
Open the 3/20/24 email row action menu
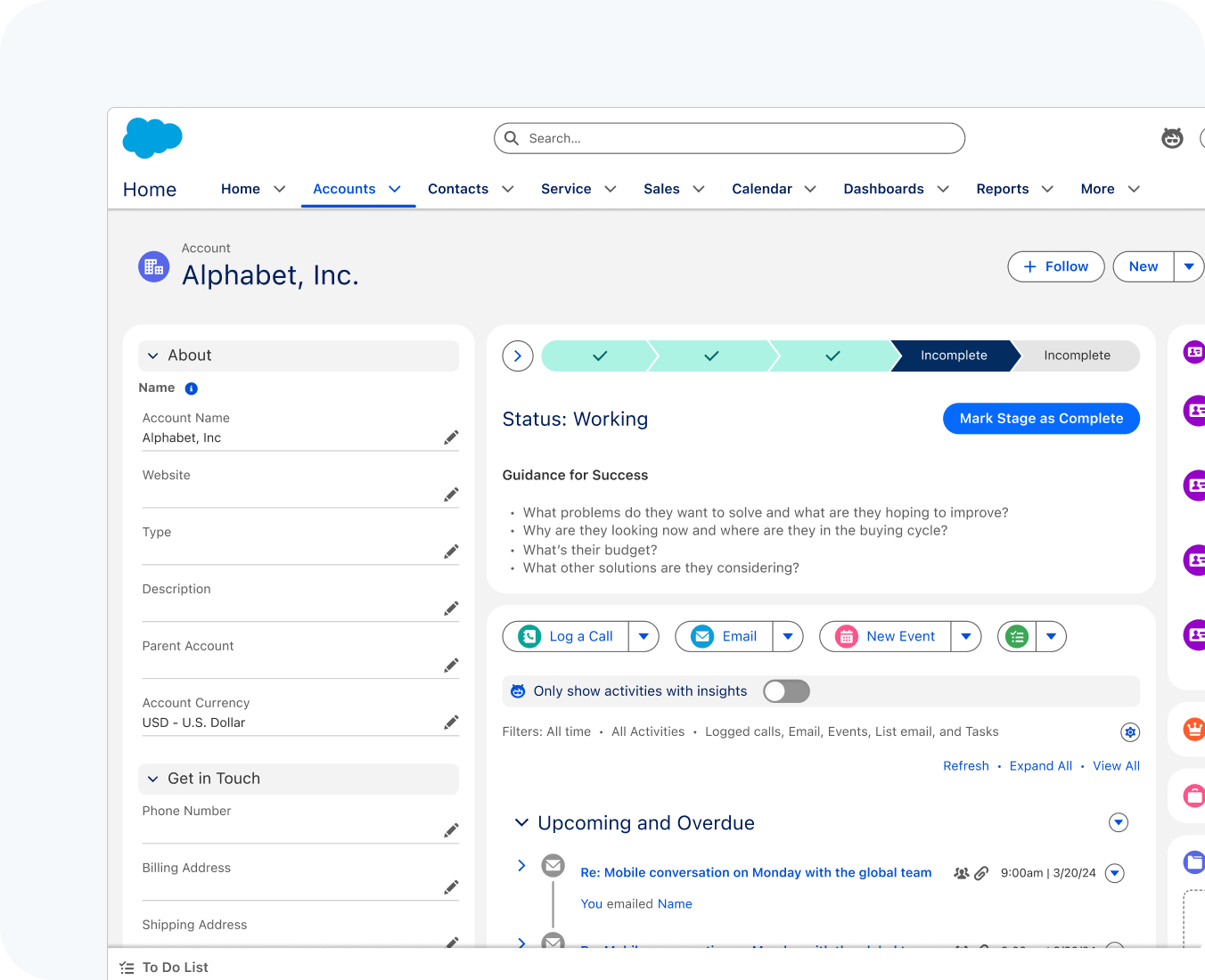click(x=1114, y=873)
